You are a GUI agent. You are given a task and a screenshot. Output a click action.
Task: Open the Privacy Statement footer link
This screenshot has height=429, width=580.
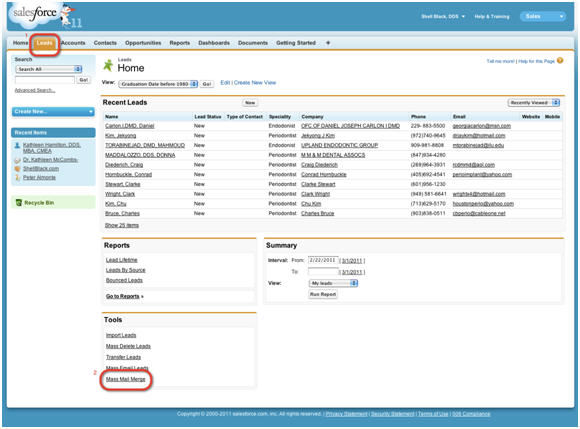point(346,414)
